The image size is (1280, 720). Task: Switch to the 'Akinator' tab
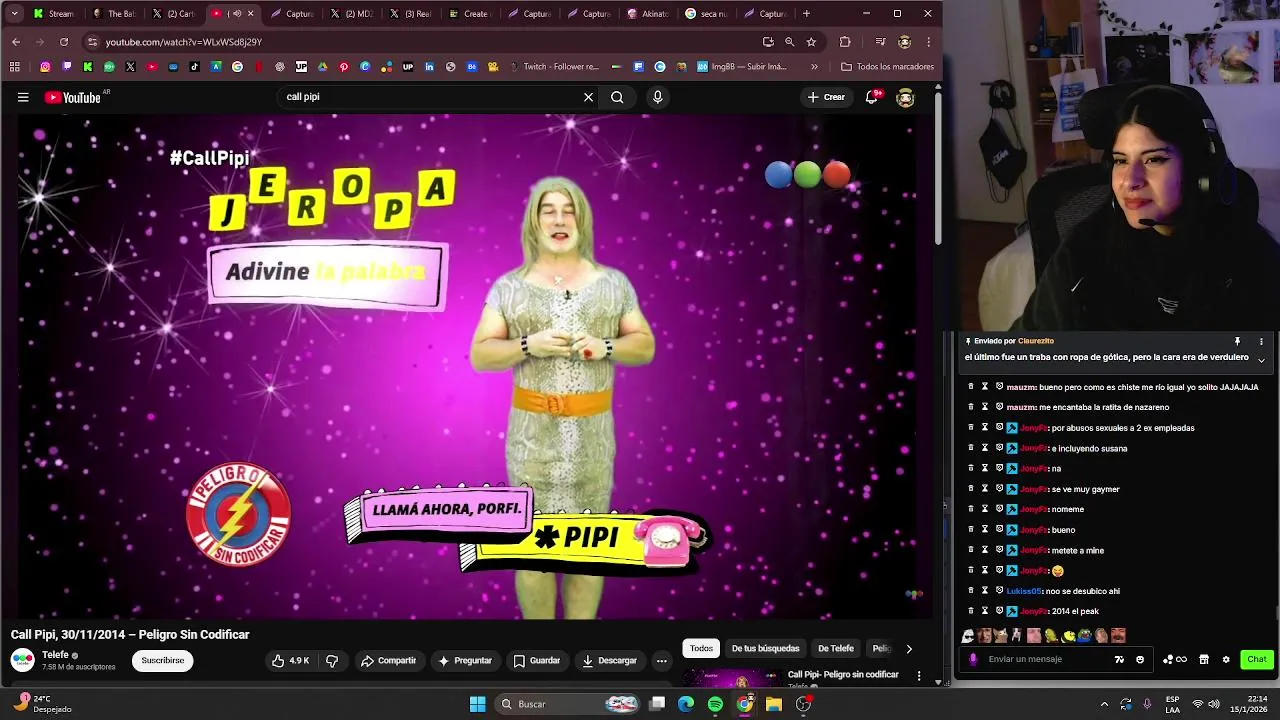(x=647, y=14)
